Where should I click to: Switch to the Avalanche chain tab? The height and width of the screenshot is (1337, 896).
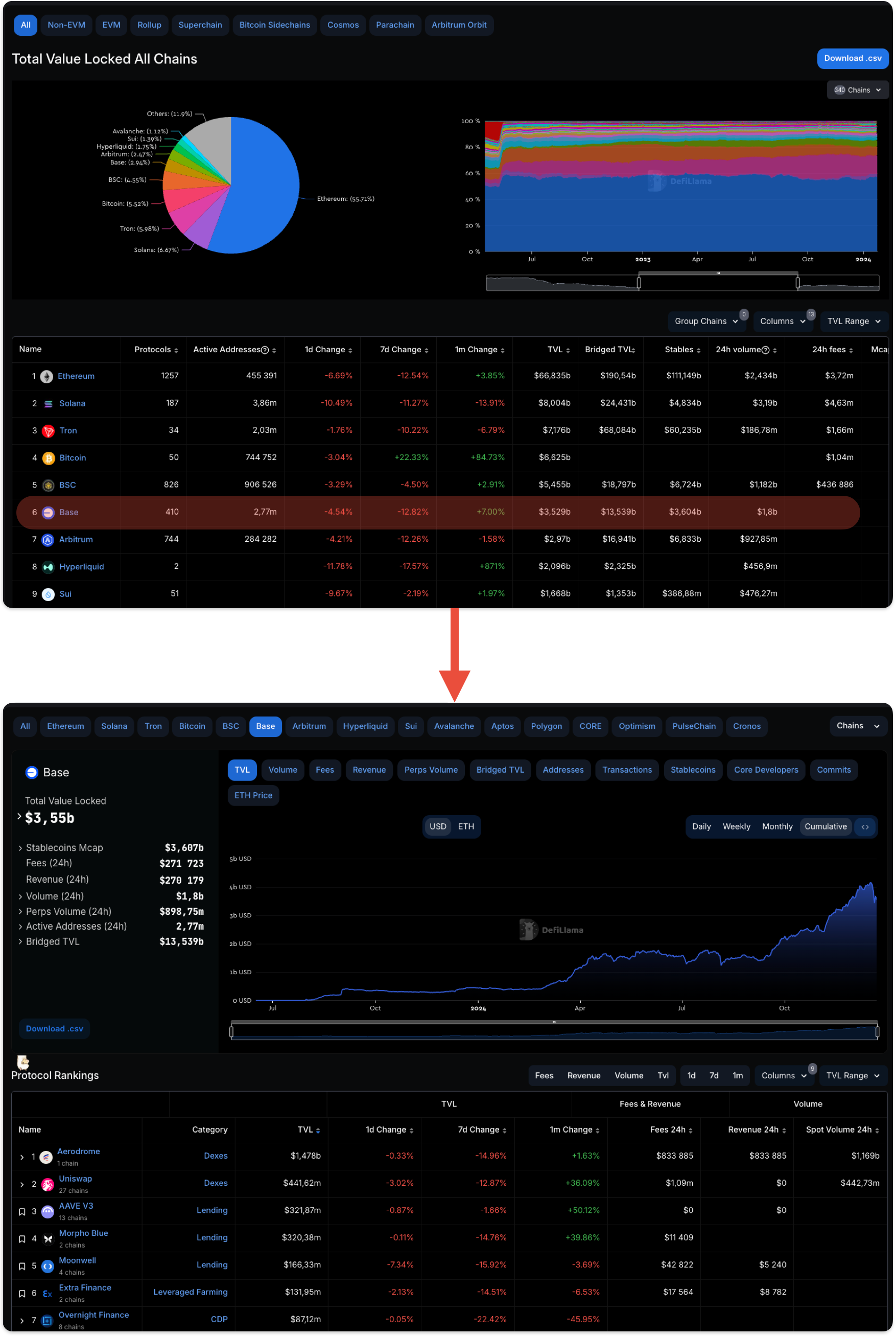click(x=454, y=727)
